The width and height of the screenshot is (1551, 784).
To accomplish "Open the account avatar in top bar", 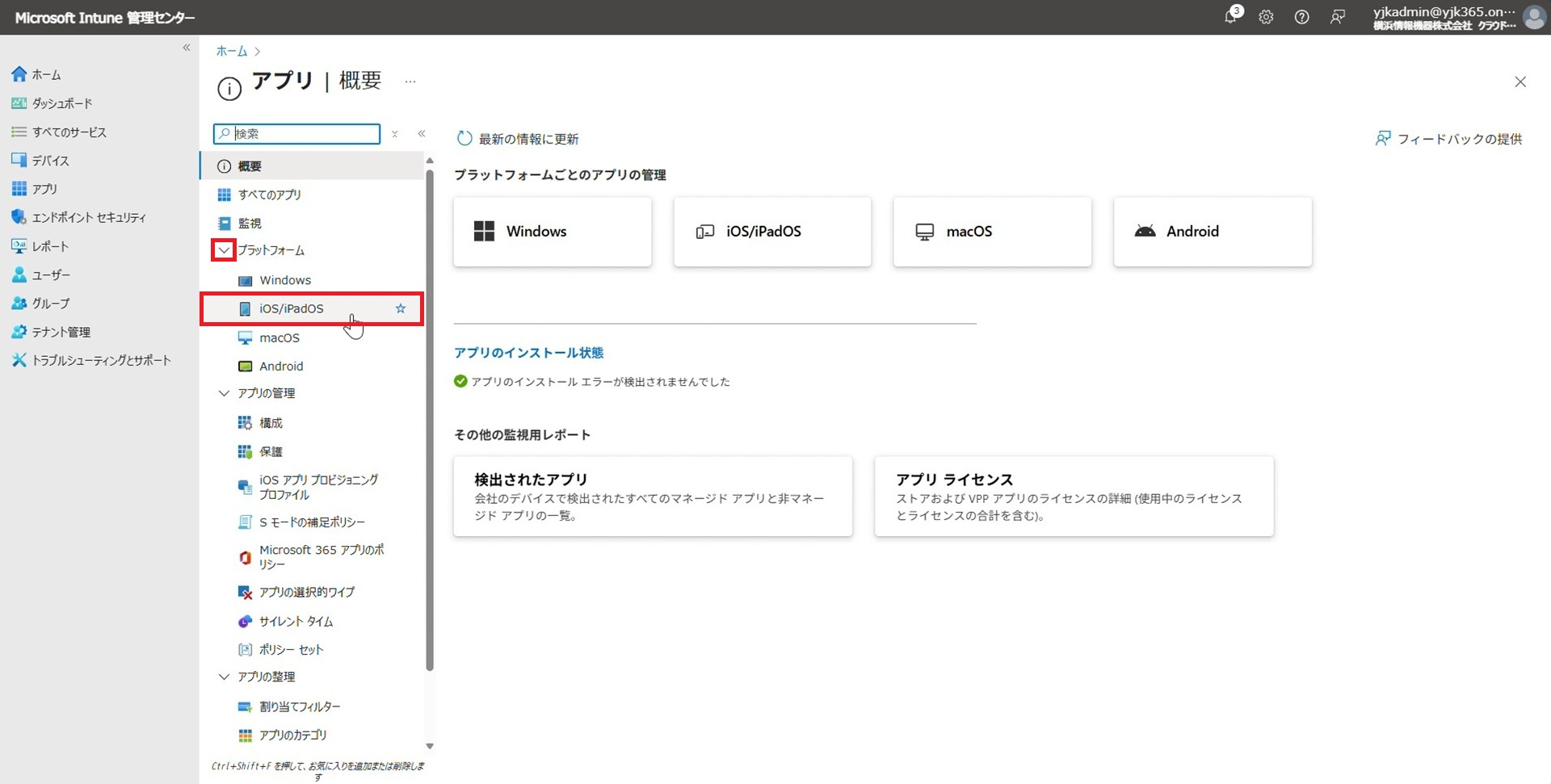I will (x=1533, y=17).
